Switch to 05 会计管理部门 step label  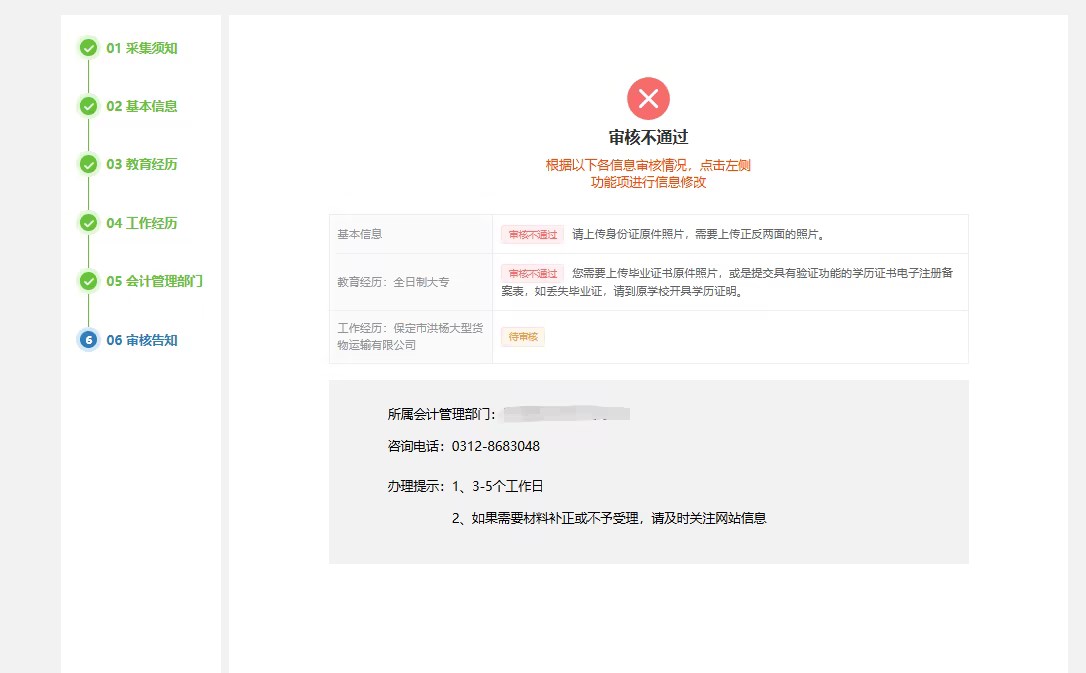click(x=155, y=281)
